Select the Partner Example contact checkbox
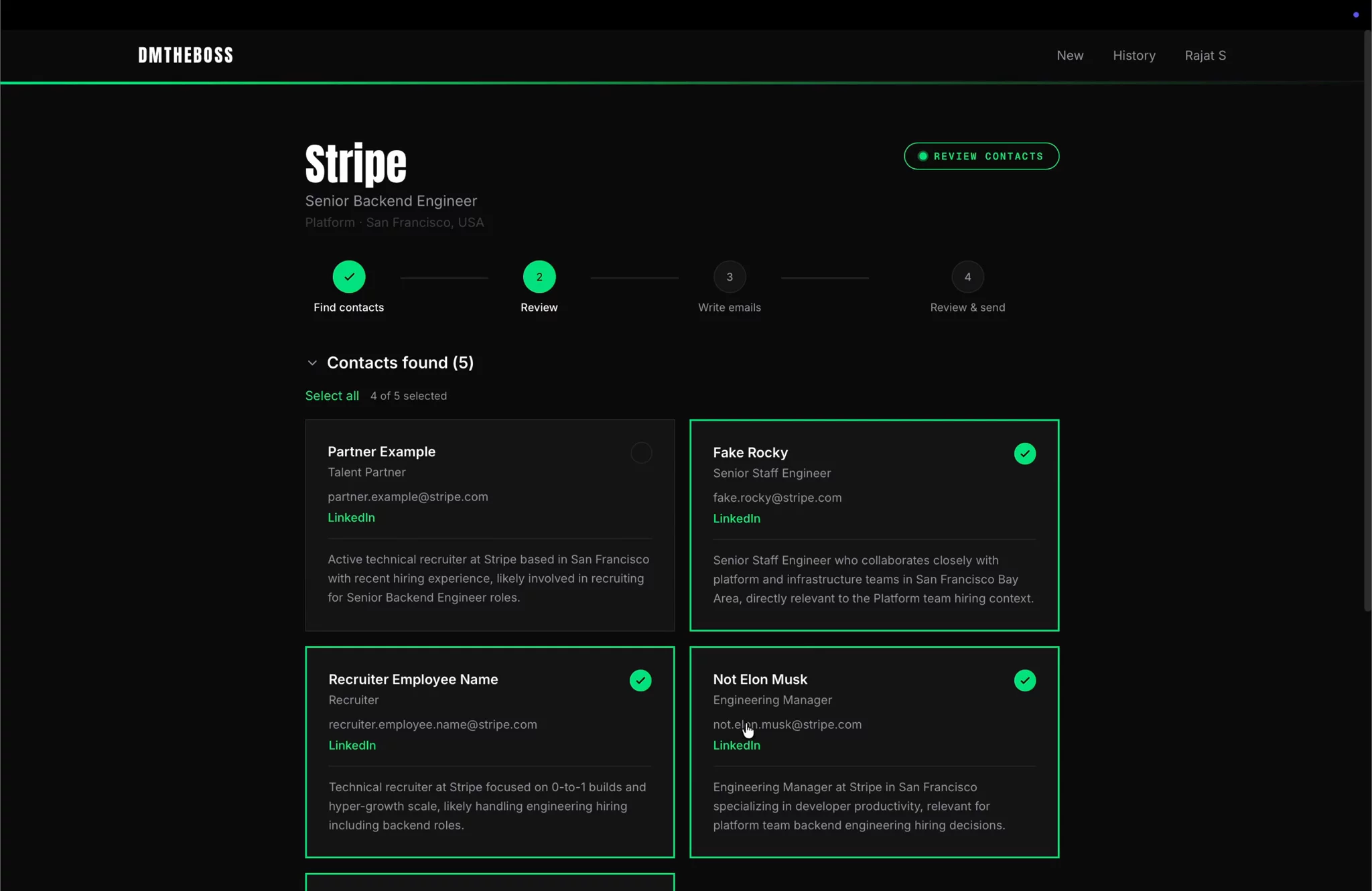 (x=641, y=453)
